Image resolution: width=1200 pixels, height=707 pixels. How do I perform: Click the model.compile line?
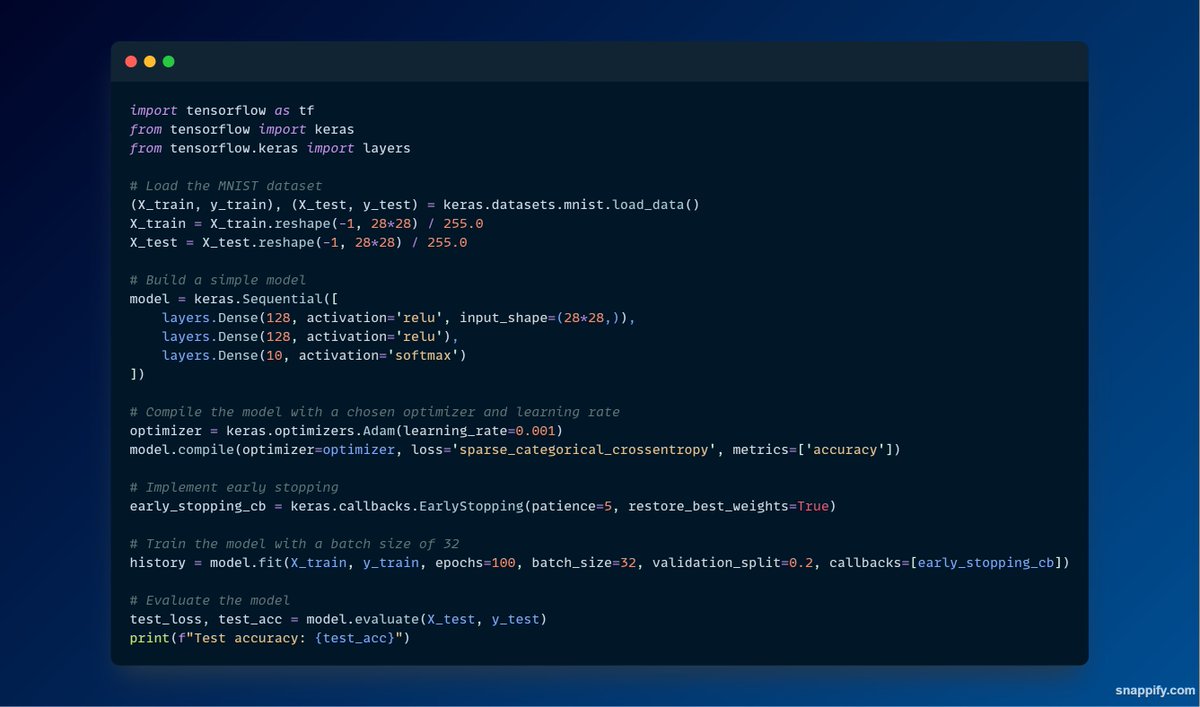pos(515,450)
